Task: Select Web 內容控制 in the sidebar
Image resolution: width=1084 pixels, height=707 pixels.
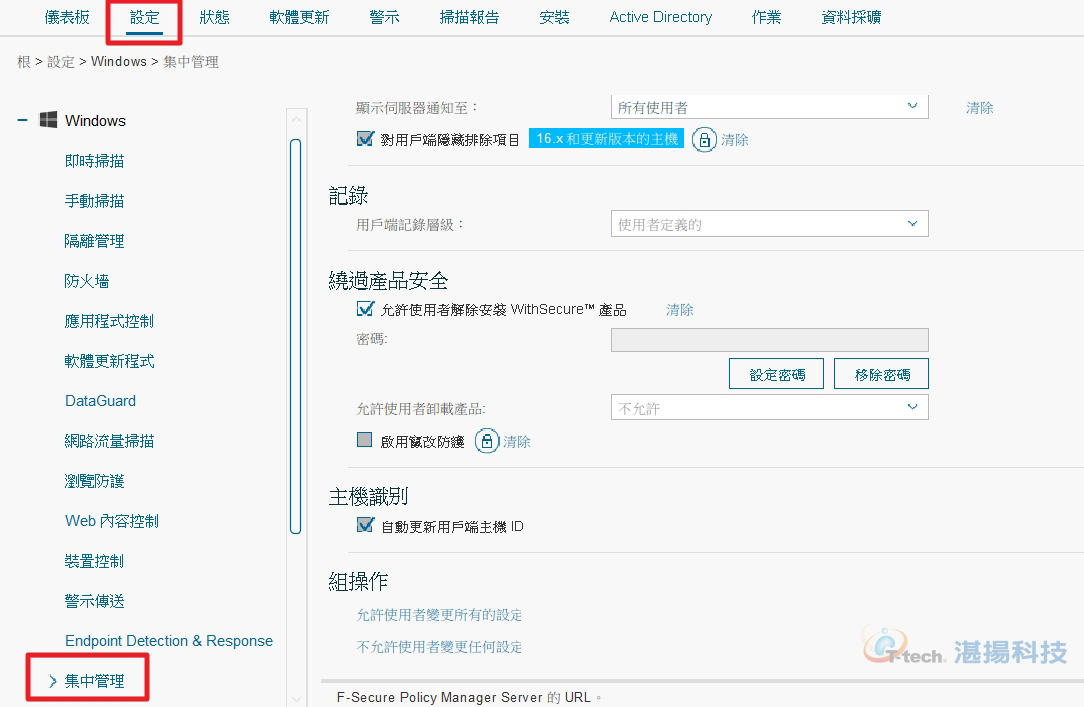Action: [112, 521]
